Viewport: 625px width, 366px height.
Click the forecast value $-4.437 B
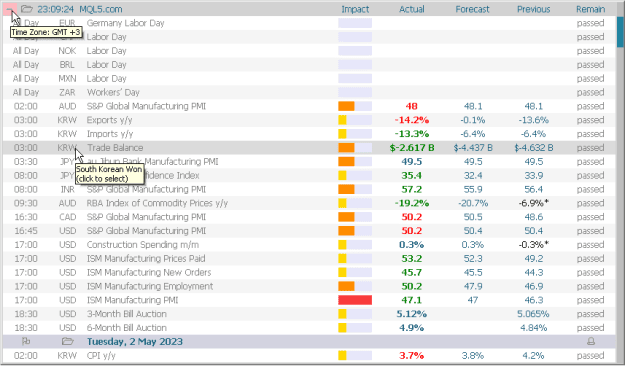click(473, 148)
